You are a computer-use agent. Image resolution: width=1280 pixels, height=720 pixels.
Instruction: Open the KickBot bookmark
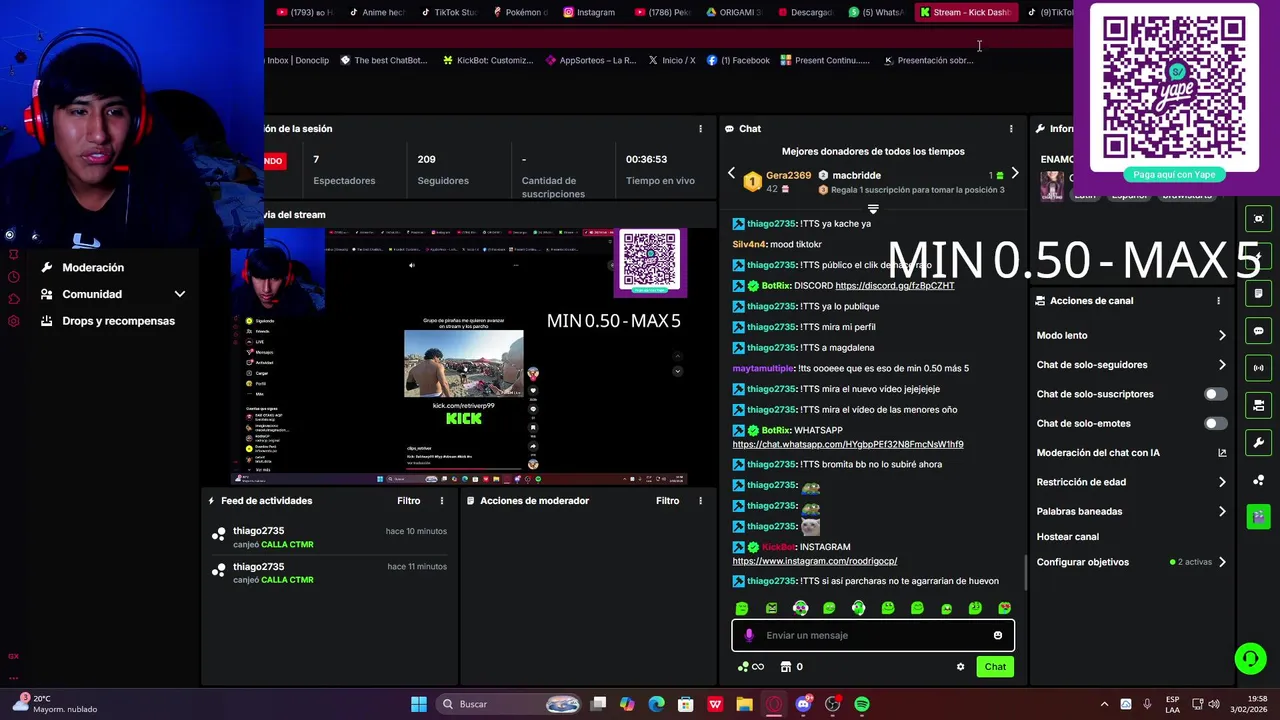click(488, 60)
